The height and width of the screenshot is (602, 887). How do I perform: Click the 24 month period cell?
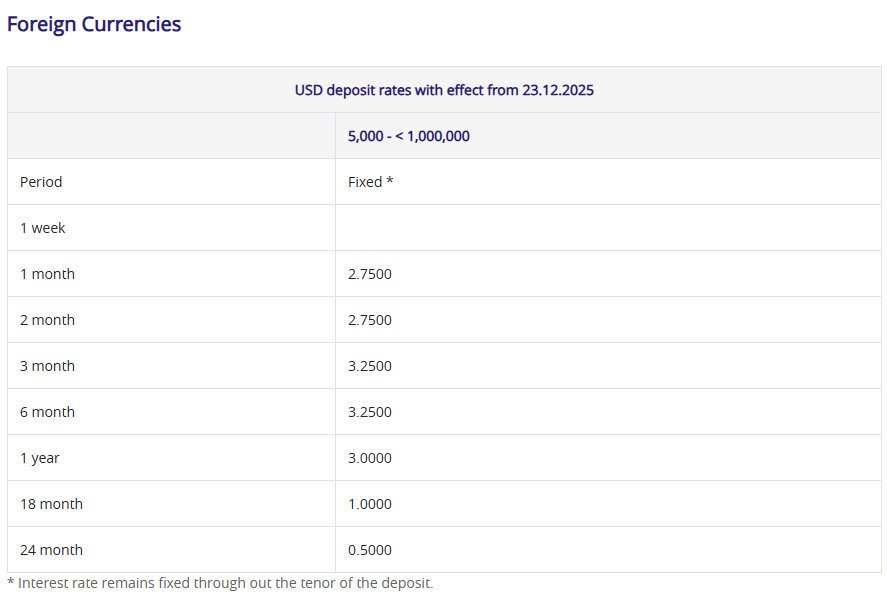(x=51, y=550)
